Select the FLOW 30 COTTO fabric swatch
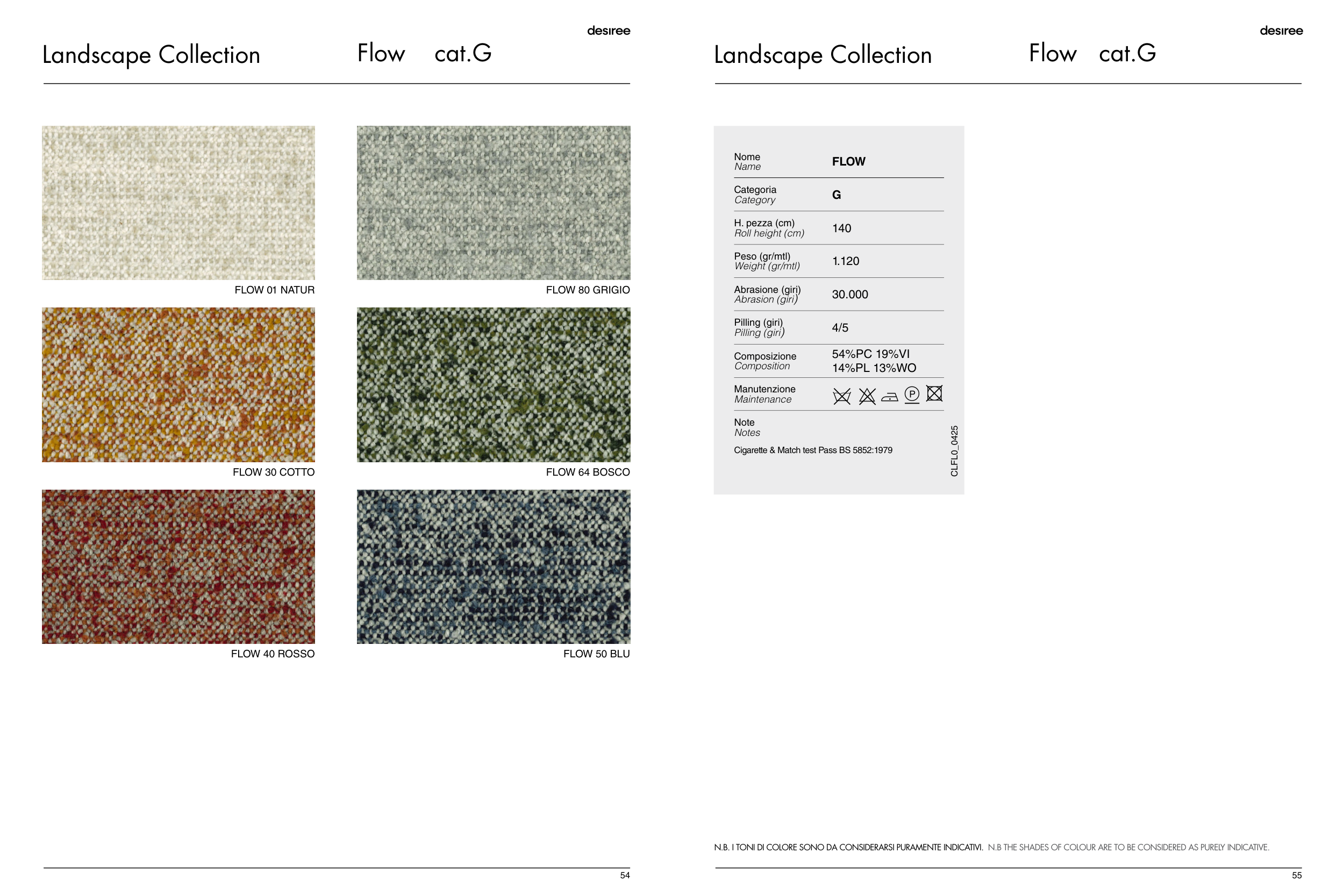The width and height of the screenshot is (1344, 896). click(x=178, y=384)
